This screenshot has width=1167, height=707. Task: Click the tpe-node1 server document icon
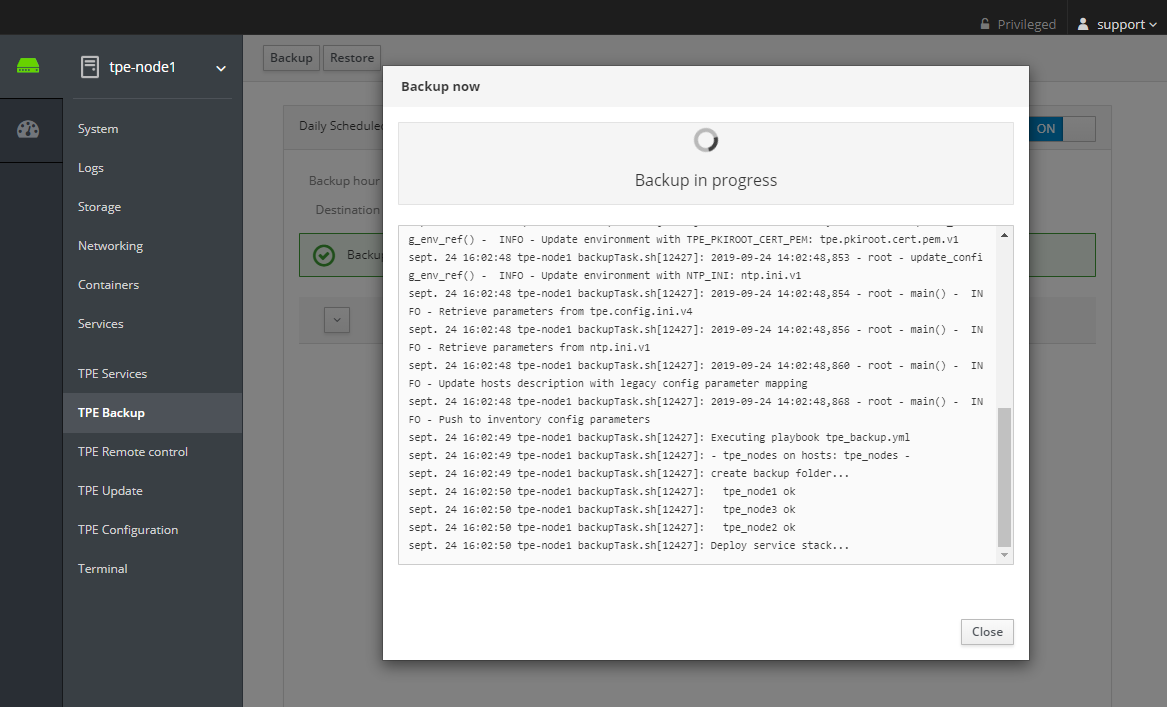click(90, 67)
